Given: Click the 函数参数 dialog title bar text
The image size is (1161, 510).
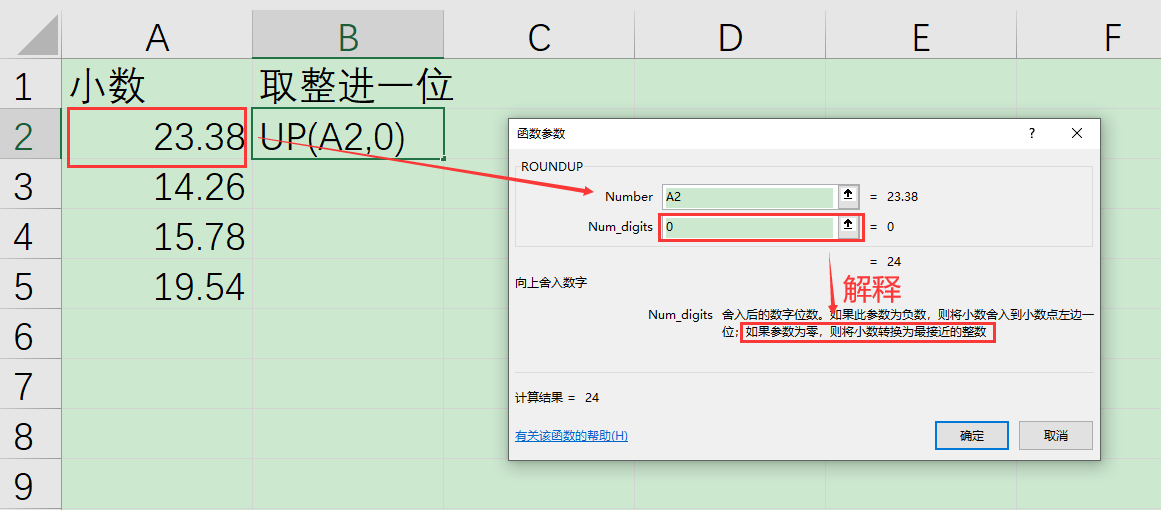Looking at the screenshot, I should 541,133.
